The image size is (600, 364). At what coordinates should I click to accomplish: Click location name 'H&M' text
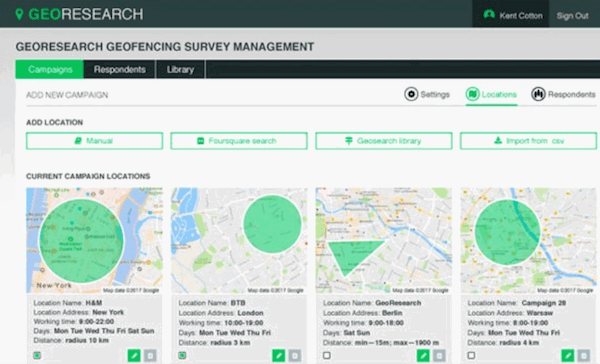(x=94, y=303)
